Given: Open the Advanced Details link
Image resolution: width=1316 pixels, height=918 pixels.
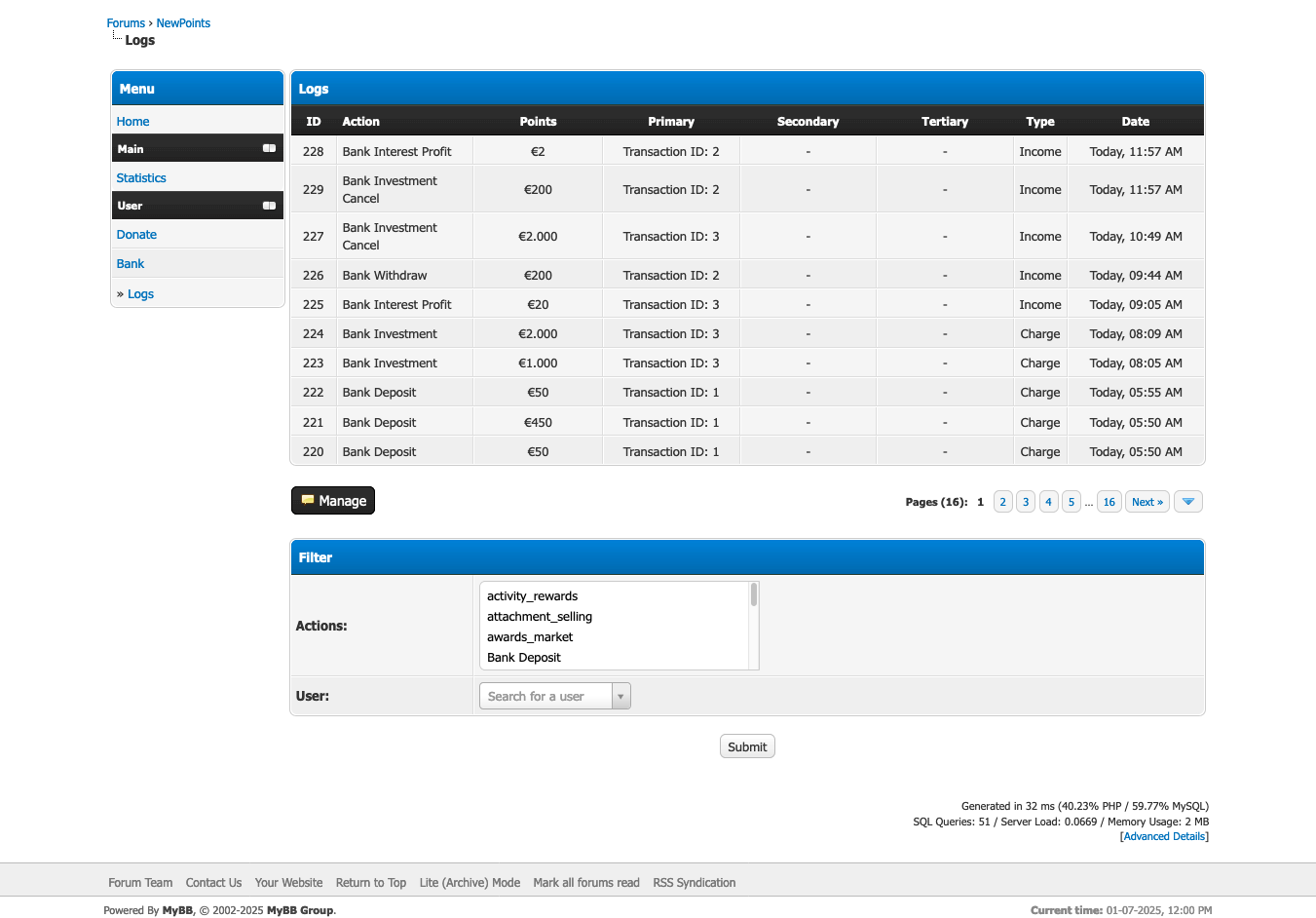Looking at the screenshot, I should (x=1164, y=836).
